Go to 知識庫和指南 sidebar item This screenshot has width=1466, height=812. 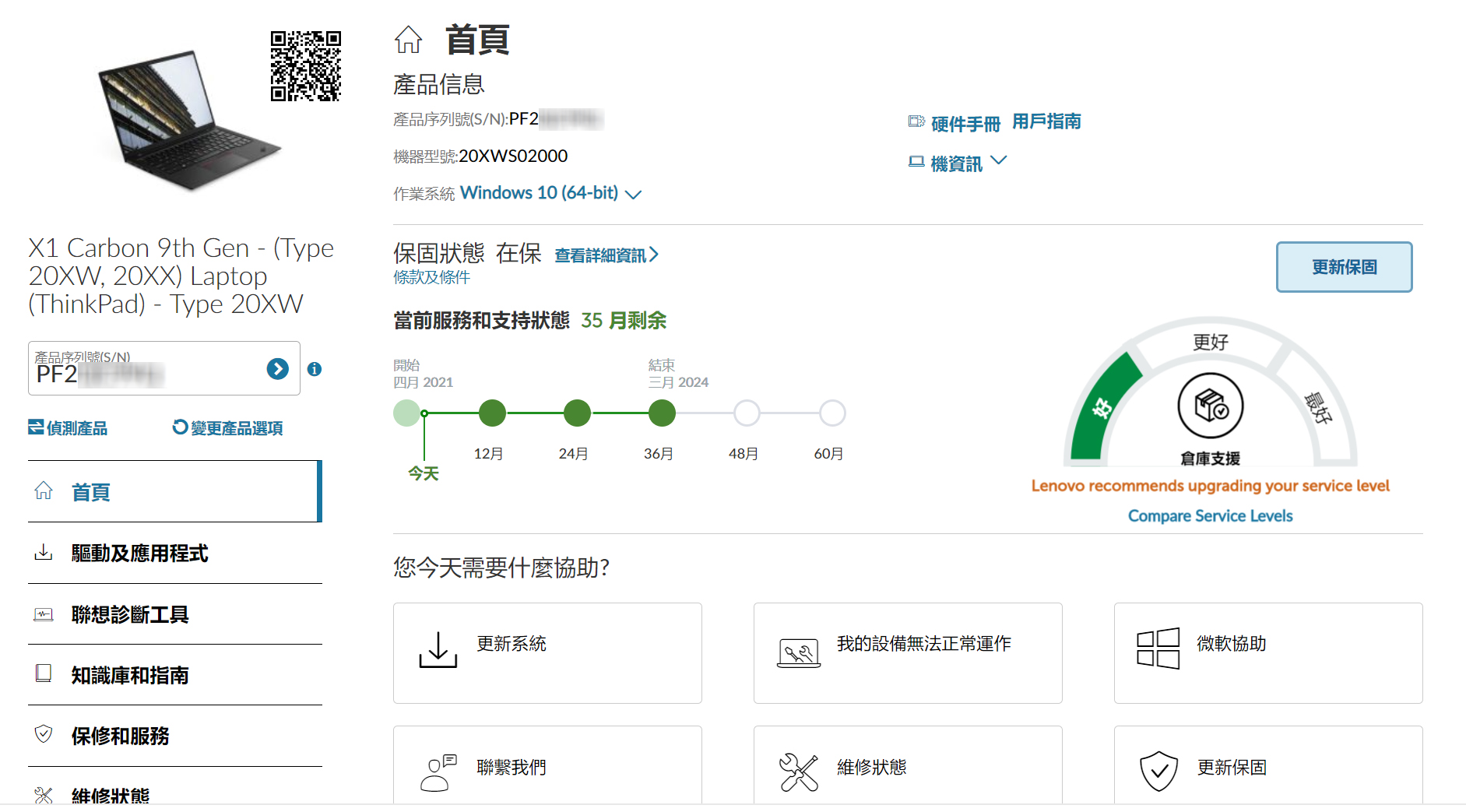(130, 675)
